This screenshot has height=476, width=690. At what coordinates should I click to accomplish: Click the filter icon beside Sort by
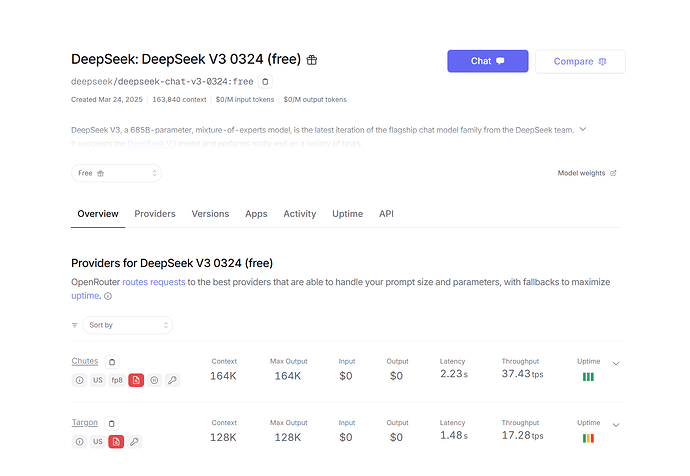(75, 325)
